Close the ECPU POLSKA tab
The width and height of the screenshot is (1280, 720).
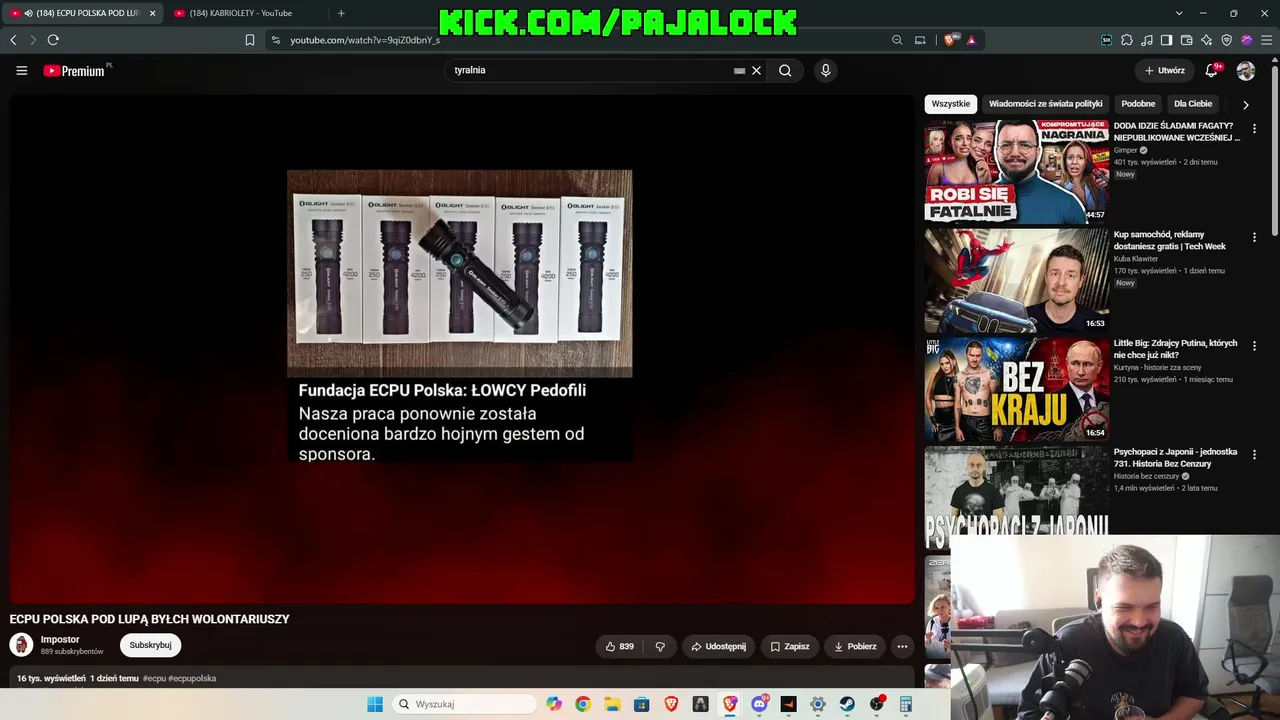point(152,13)
